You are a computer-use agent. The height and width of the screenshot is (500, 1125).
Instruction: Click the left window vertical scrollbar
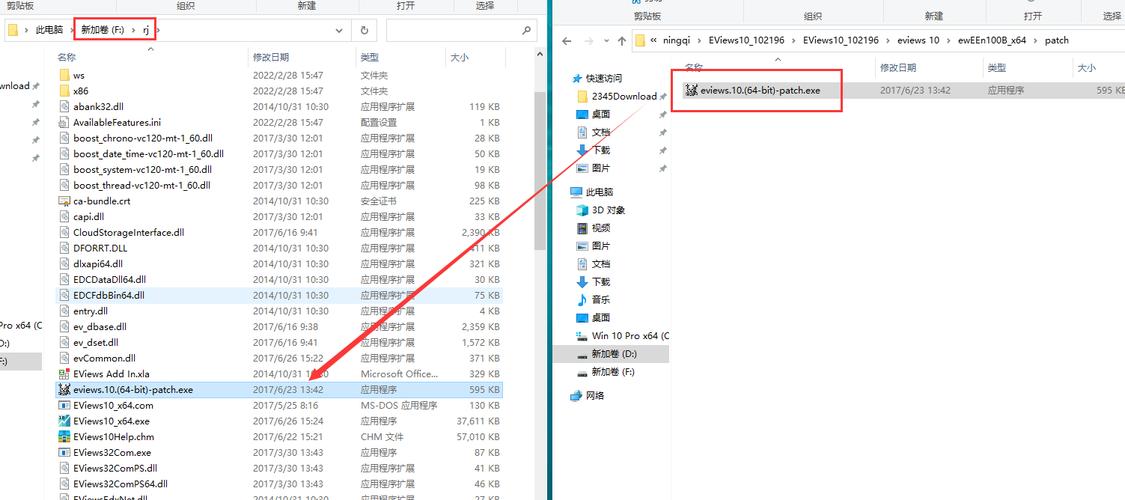540,172
